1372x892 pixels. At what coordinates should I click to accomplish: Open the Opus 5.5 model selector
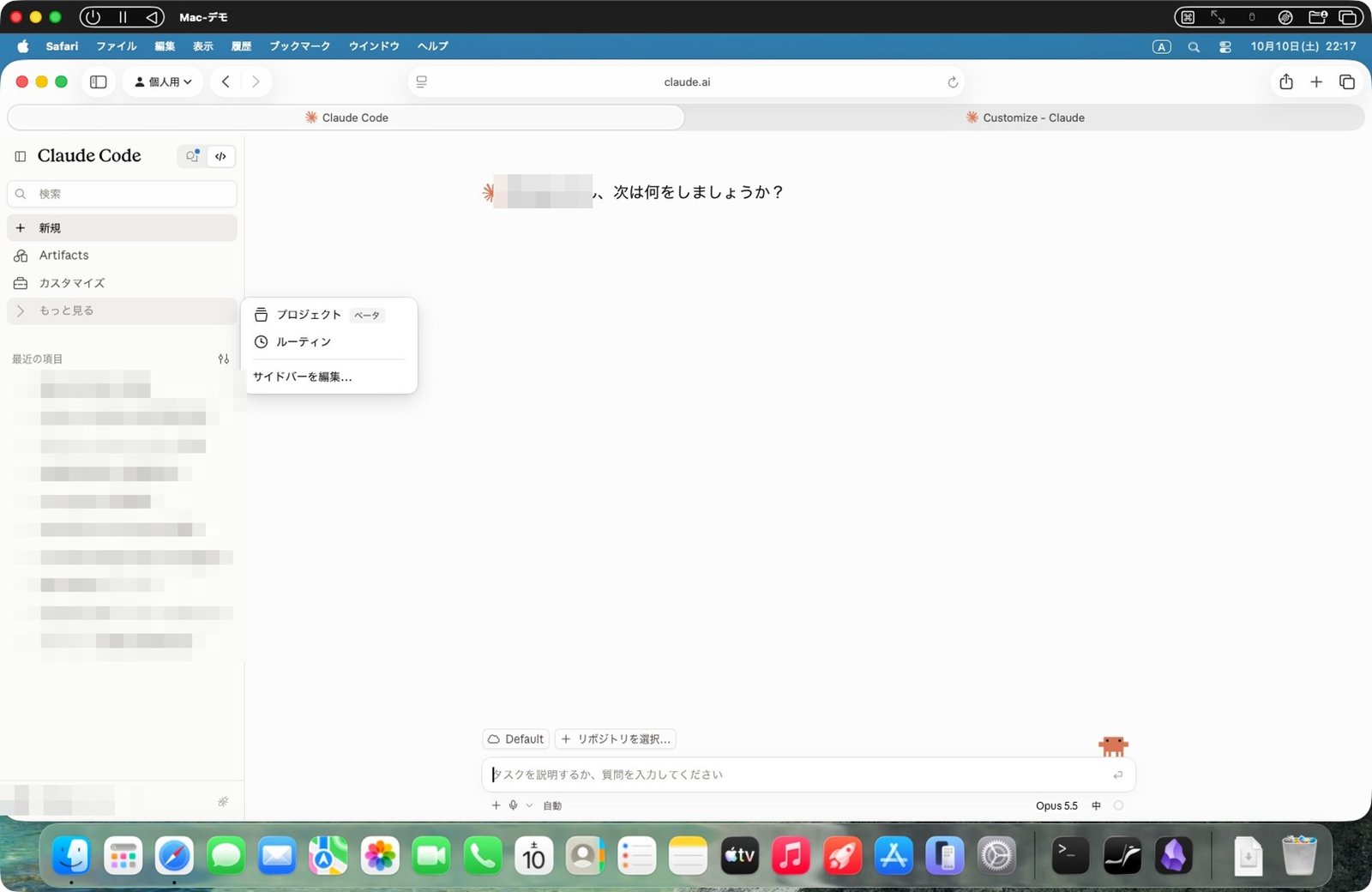click(x=1056, y=805)
